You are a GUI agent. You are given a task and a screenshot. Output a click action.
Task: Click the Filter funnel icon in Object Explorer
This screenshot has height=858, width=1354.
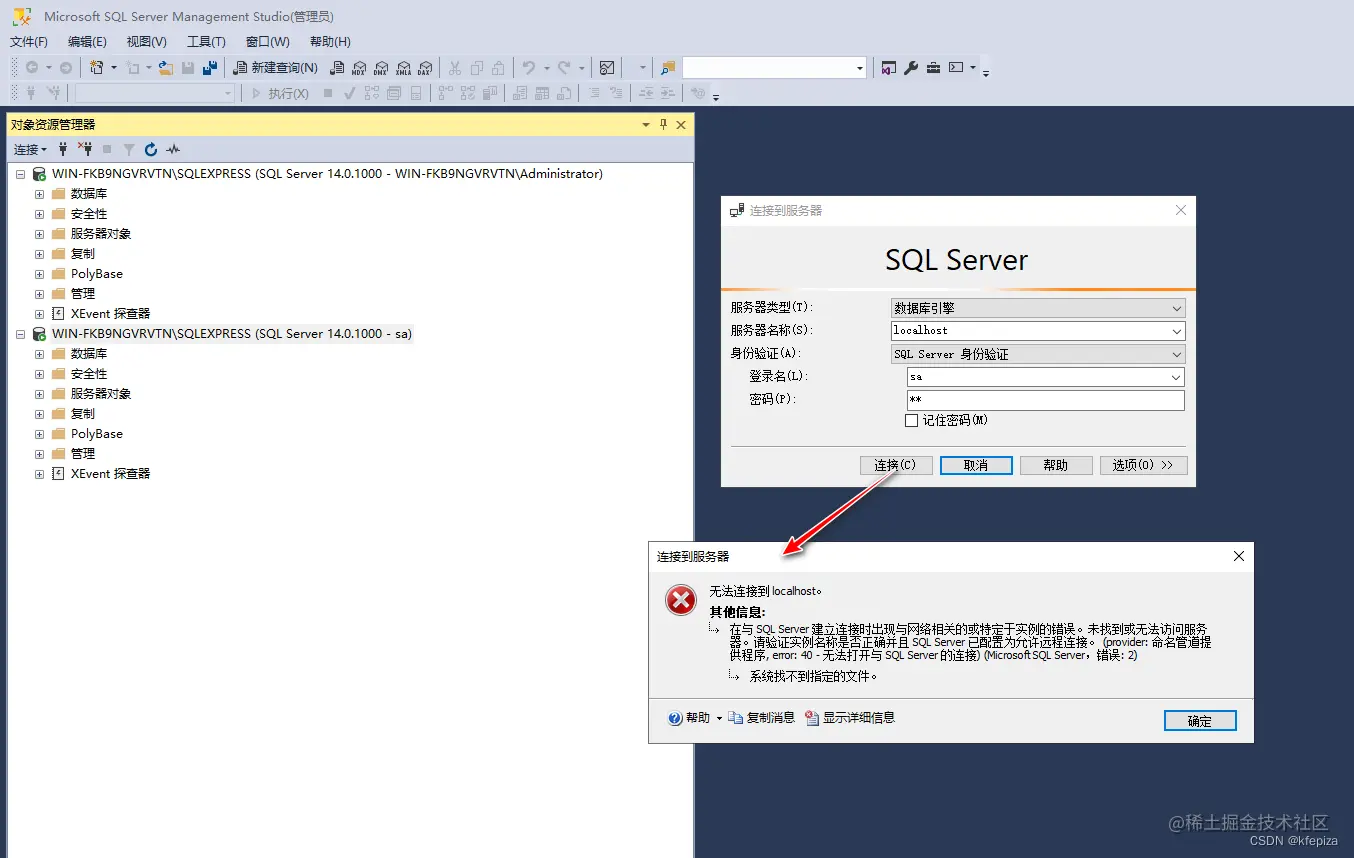pyautogui.click(x=129, y=149)
